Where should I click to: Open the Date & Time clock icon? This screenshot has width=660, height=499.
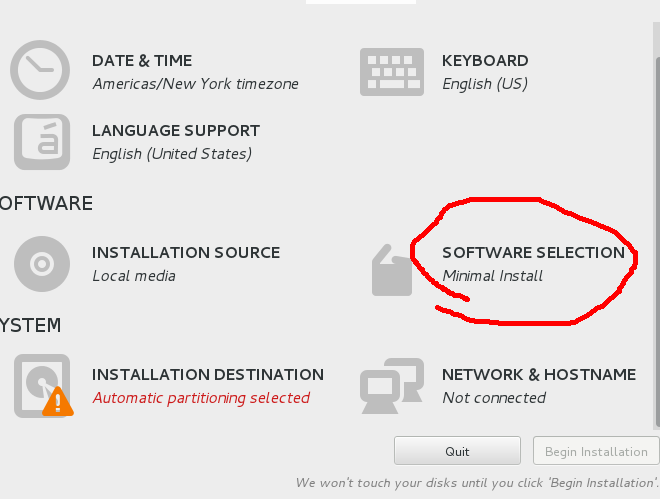point(40,70)
